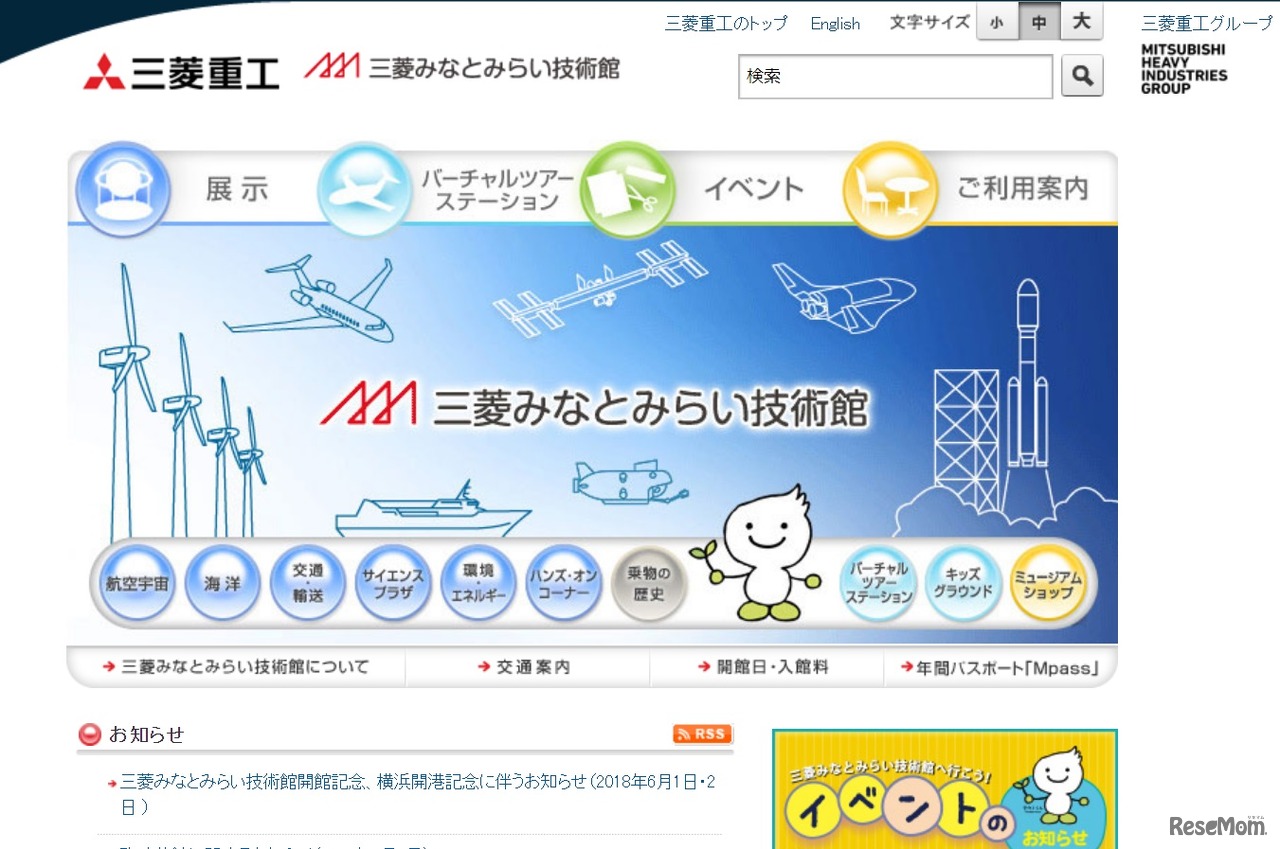Click into the 検索 search field
1280x849 pixels.
(x=896, y=76)
